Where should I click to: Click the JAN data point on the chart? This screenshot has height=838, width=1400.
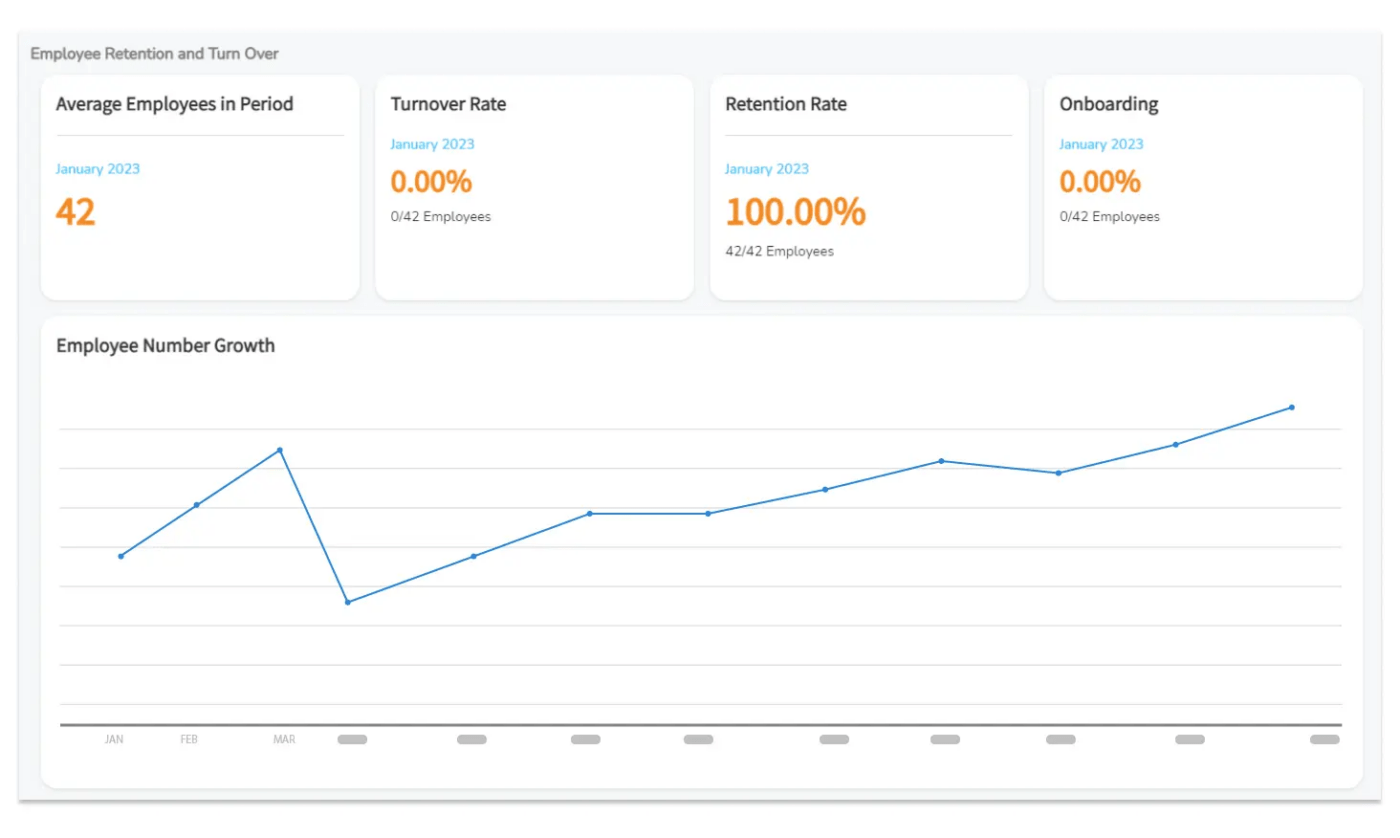click(x=121, y=556)
